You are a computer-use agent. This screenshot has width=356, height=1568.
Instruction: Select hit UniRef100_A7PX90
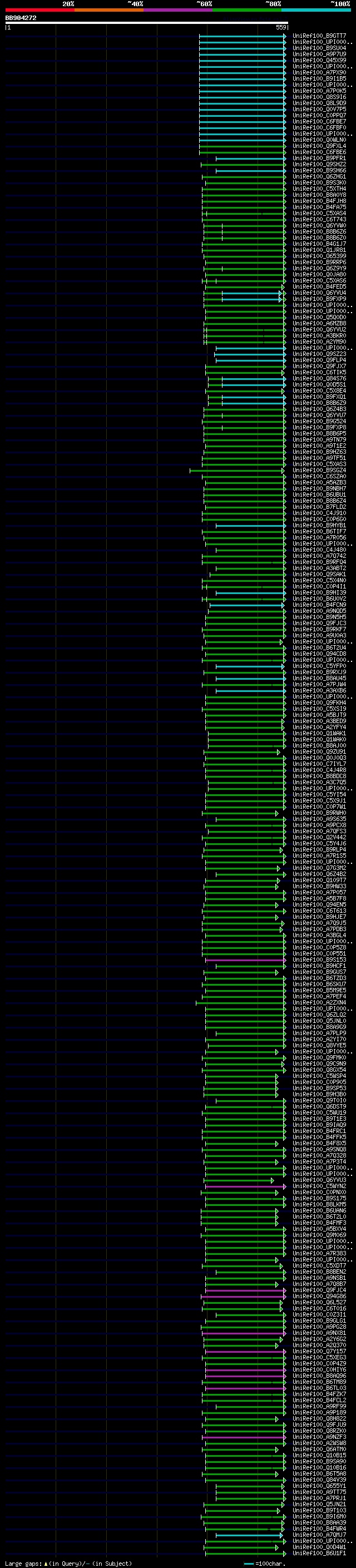click(319, 72)
